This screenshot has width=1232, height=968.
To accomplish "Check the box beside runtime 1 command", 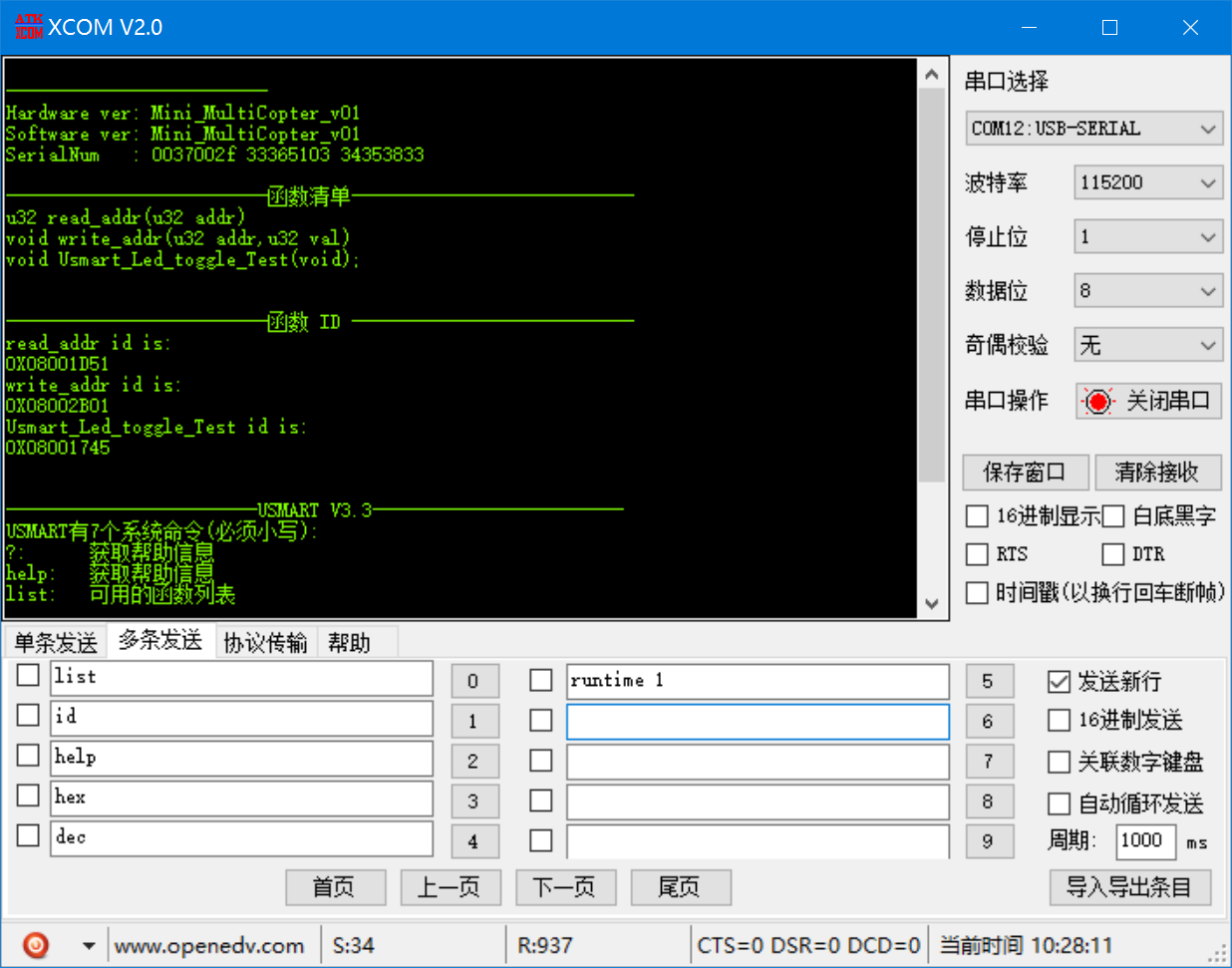I will click(x=540, y=680).
